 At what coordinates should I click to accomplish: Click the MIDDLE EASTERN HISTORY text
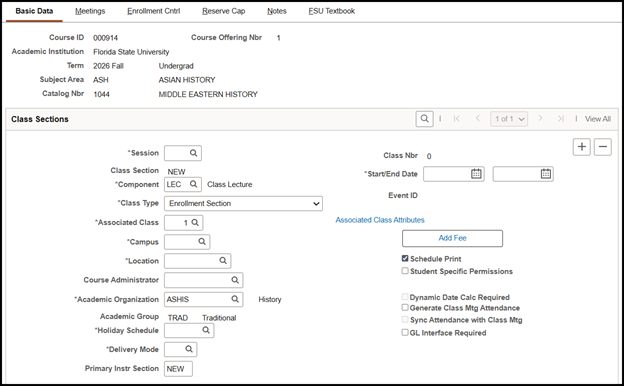pos(208,94)
